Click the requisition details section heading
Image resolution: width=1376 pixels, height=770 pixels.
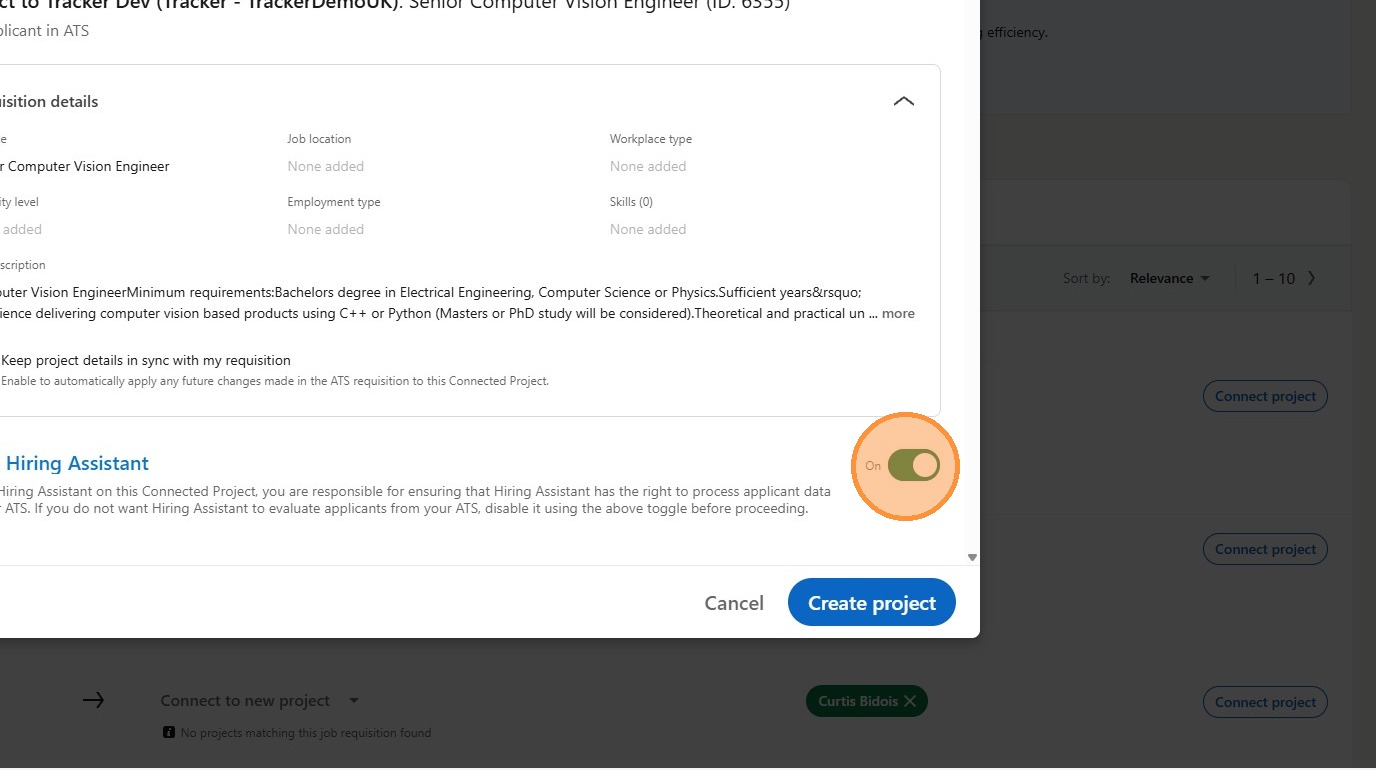pos(49,102)
